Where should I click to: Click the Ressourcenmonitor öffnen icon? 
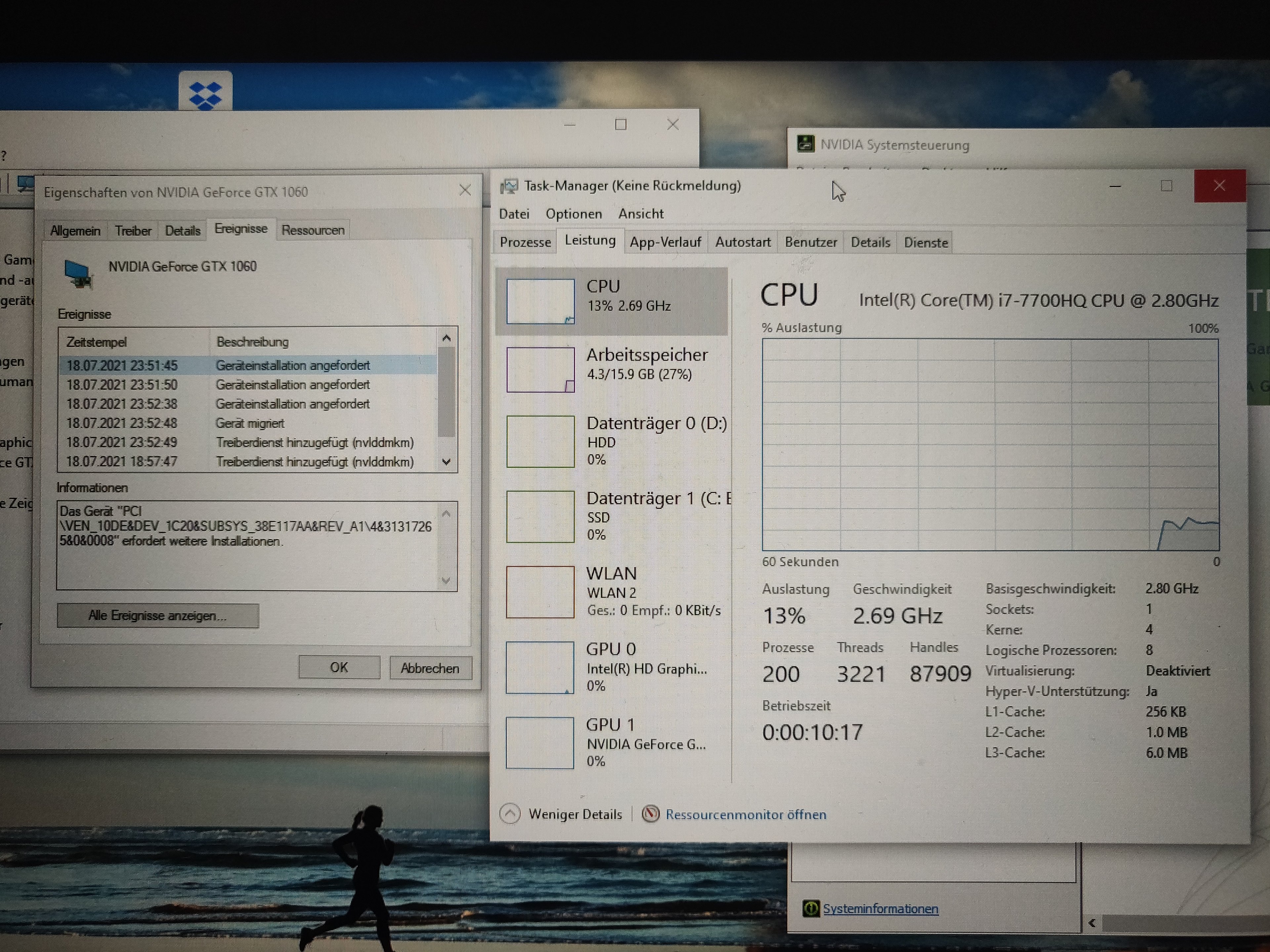click(x=651, y=814)
